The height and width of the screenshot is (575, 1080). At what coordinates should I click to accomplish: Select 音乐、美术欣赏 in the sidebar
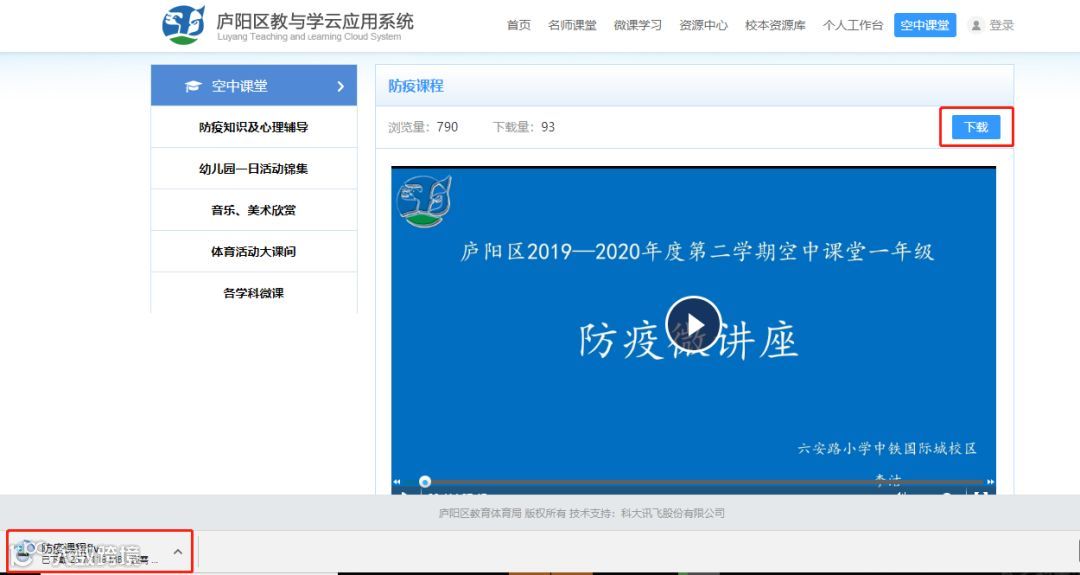(253, 210)
